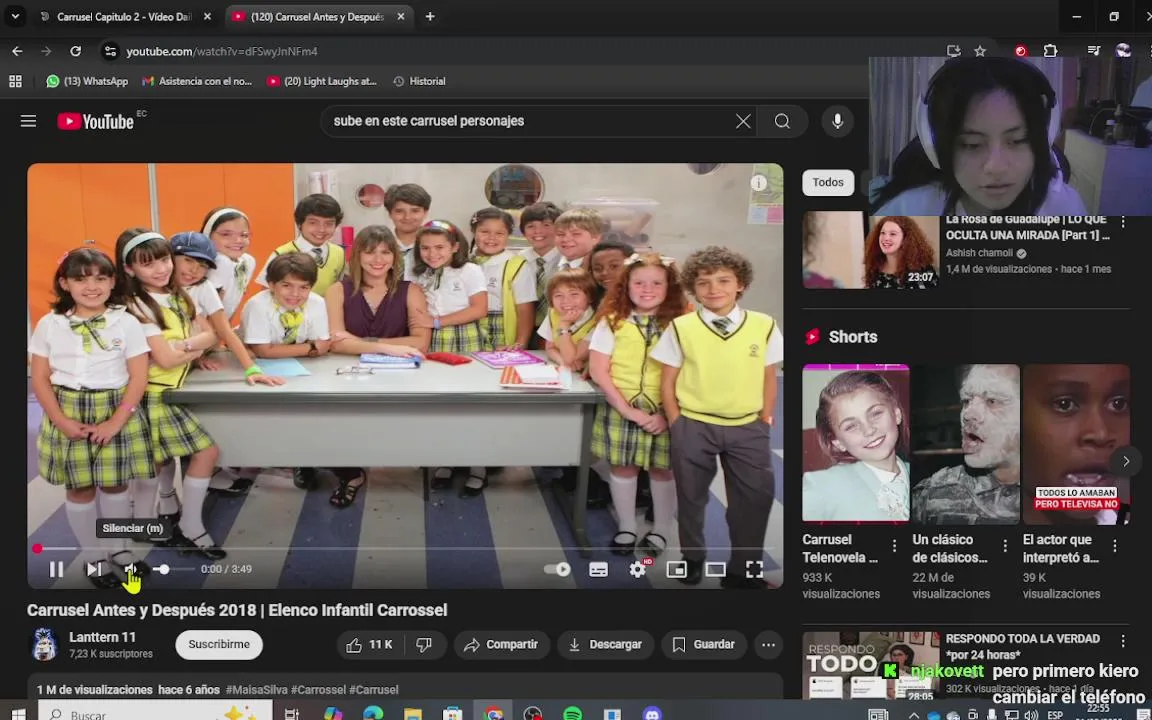Enter fullscreen mode
1152x720 pixels.
(755, 569)
